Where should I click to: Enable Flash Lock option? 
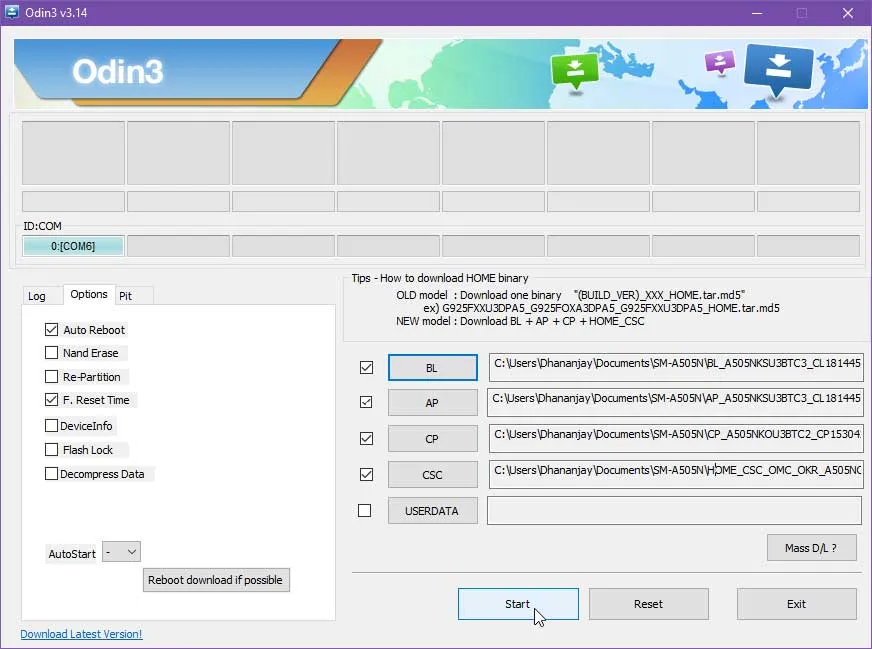pos(52,450)
